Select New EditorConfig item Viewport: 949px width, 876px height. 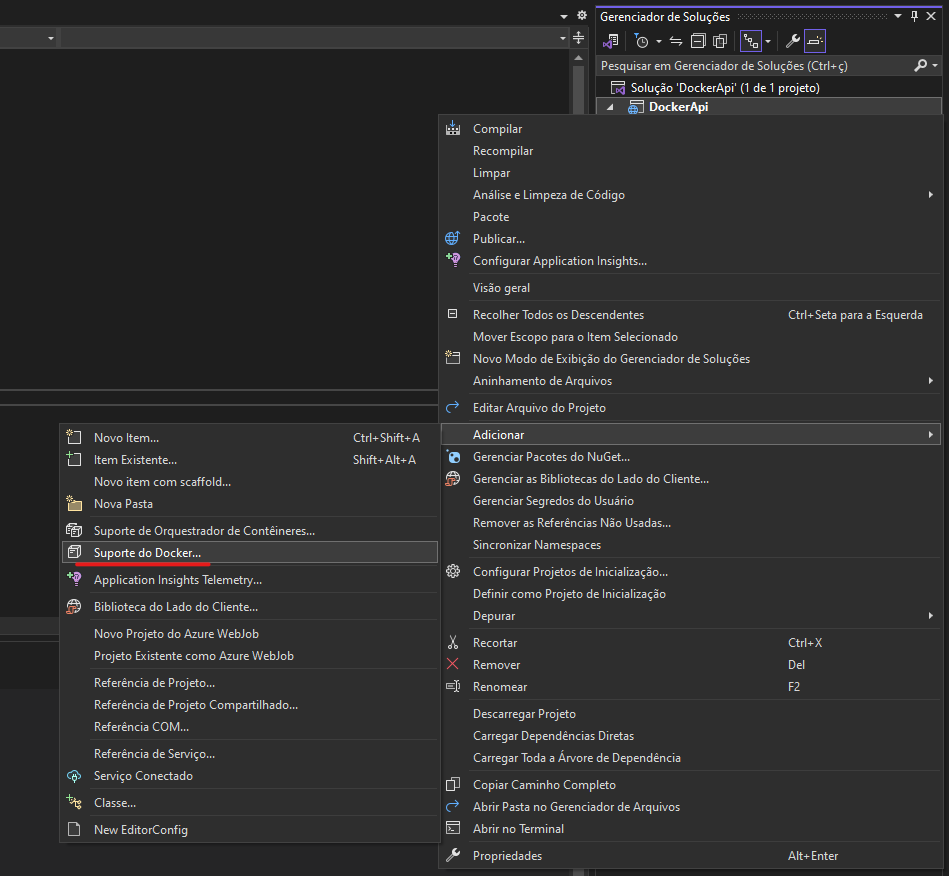click(250, 830)
